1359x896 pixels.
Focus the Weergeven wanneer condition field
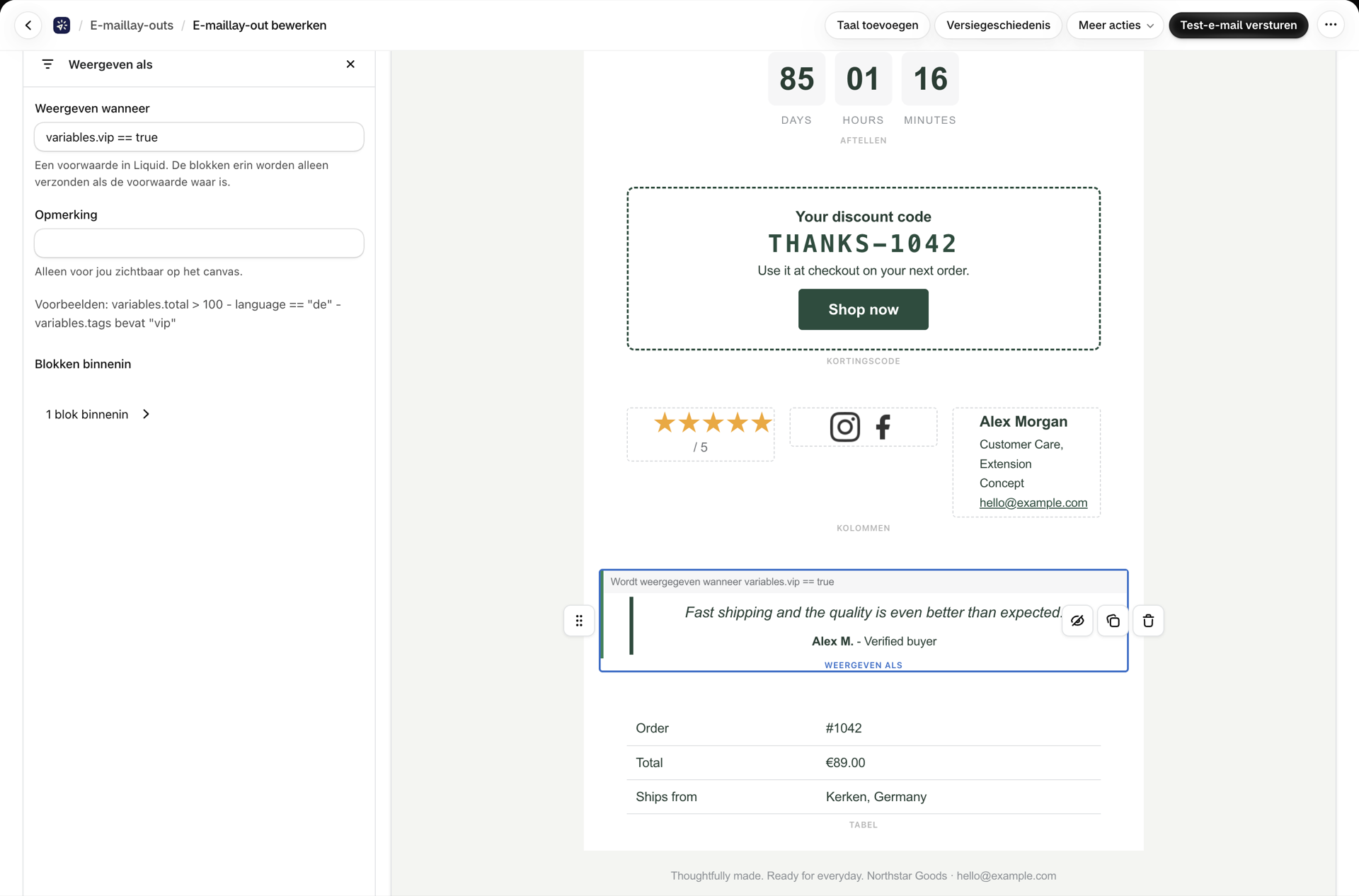tap(199, 137)
